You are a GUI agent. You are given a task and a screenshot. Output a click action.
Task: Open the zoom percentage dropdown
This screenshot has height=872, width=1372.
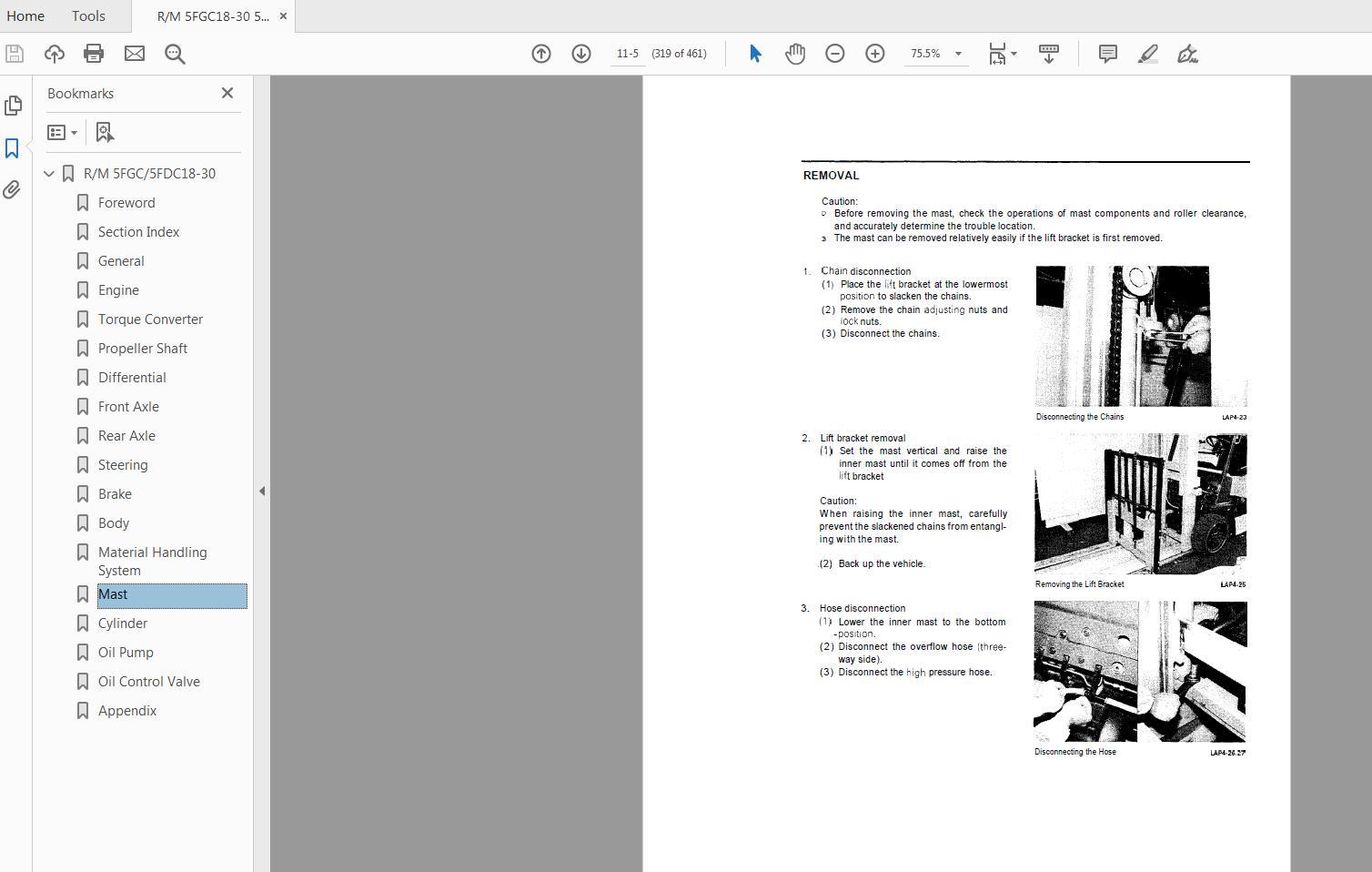coord(957,54)
